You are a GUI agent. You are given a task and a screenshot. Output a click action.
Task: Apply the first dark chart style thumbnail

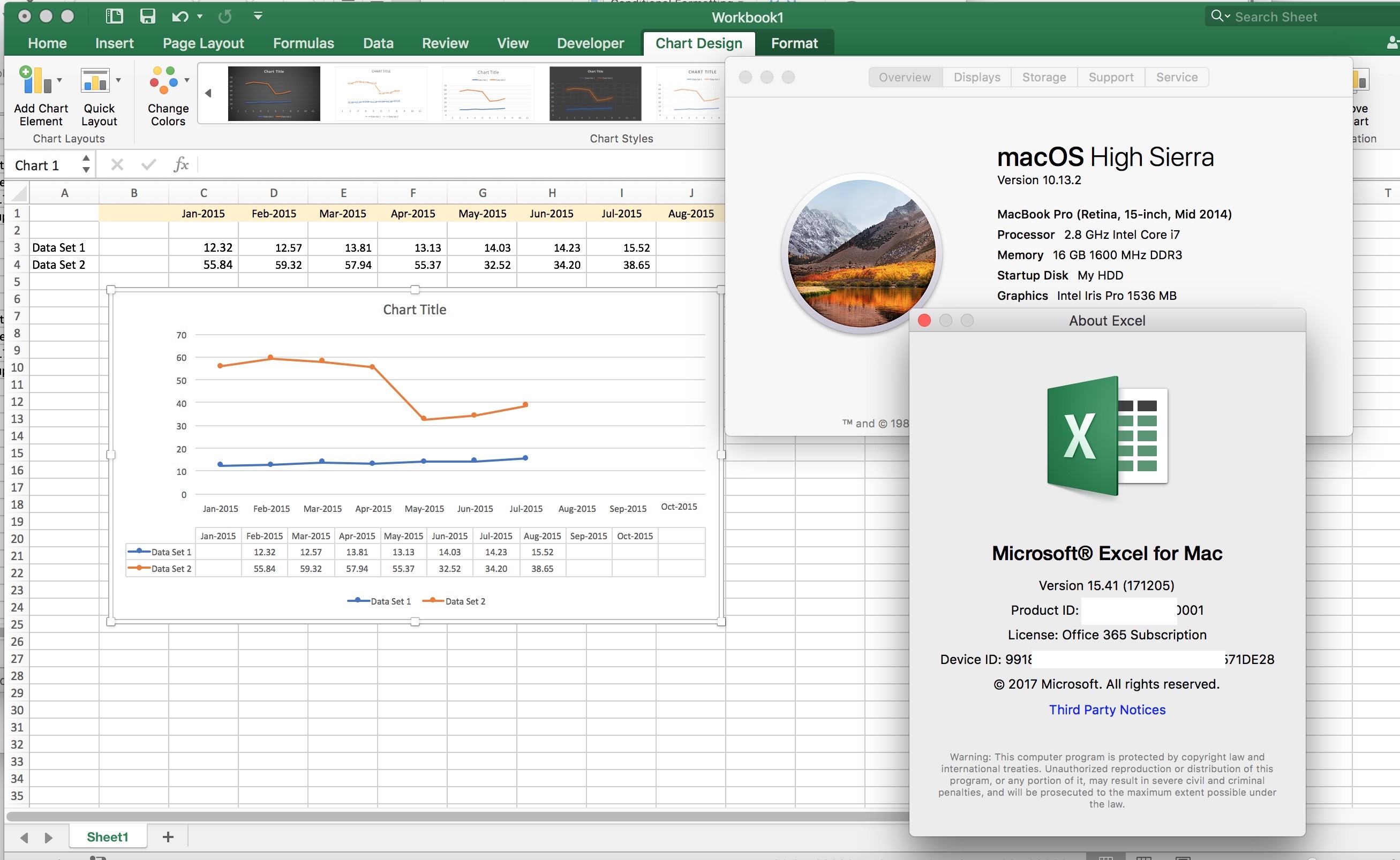pyautogui.click(x=274, y=93)
